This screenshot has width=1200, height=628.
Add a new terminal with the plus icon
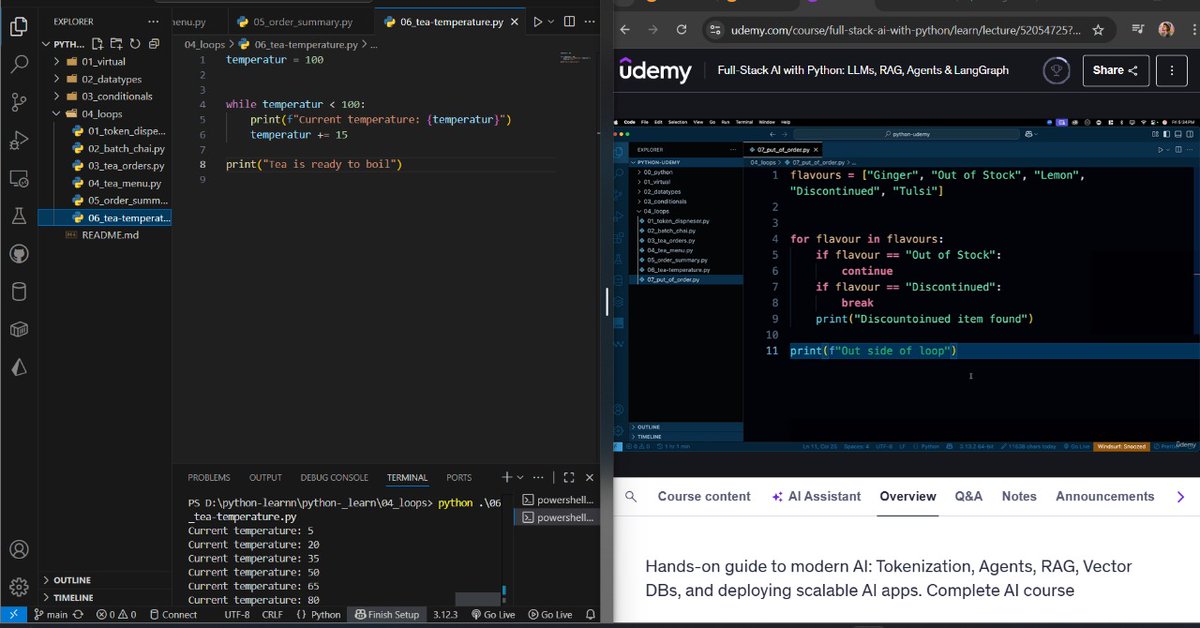point(507,477)
